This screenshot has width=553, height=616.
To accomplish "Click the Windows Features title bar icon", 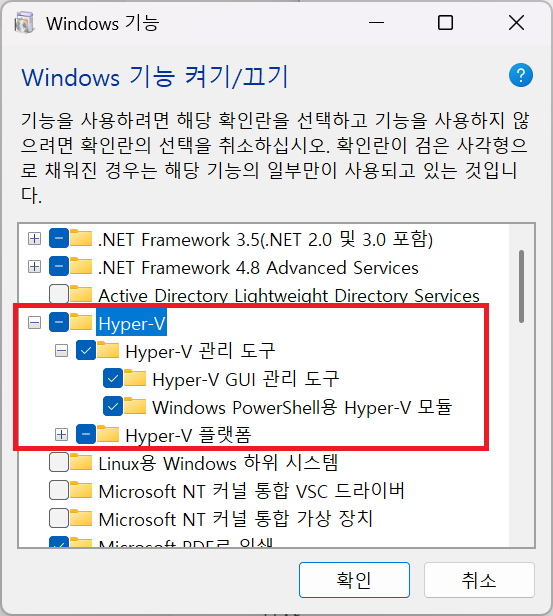I will tap(24, 23).
